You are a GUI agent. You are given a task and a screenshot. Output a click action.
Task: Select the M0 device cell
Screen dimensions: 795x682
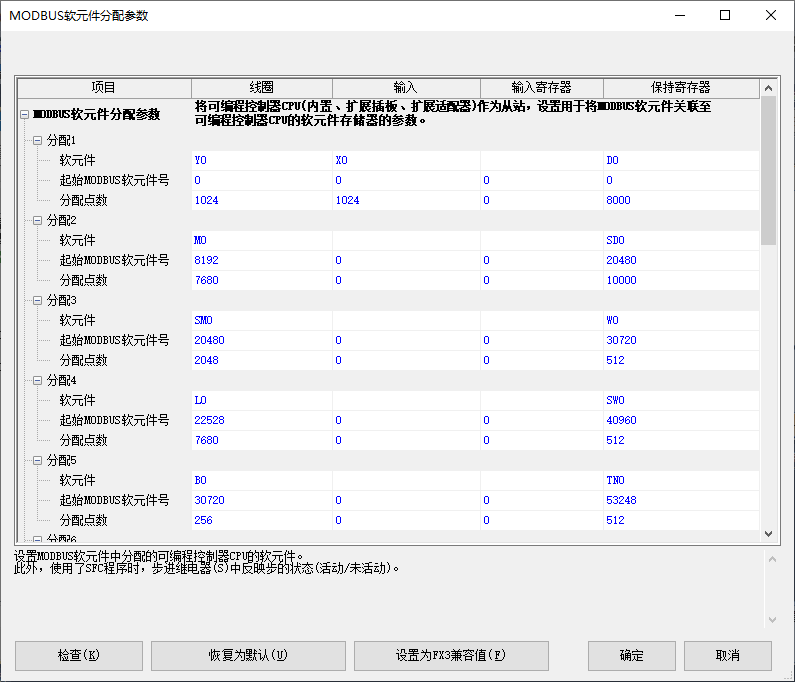[262, 240]
